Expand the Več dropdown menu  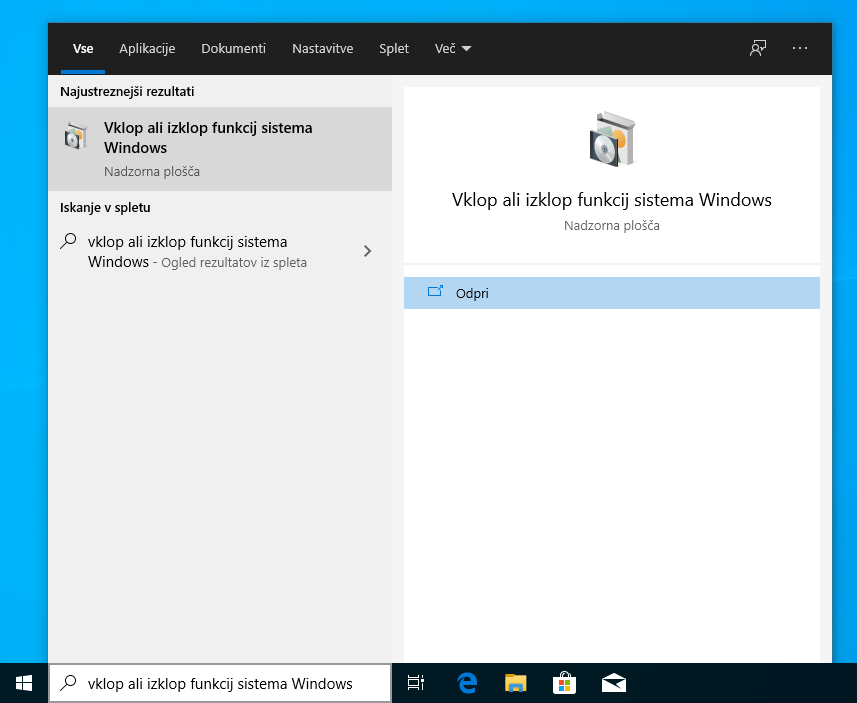(x=453, y=49)
